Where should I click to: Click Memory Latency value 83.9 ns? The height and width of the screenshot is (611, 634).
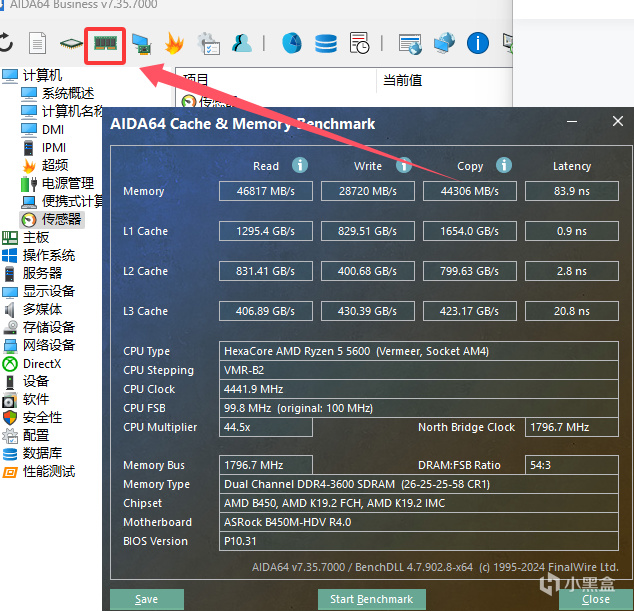coord(572,191)
